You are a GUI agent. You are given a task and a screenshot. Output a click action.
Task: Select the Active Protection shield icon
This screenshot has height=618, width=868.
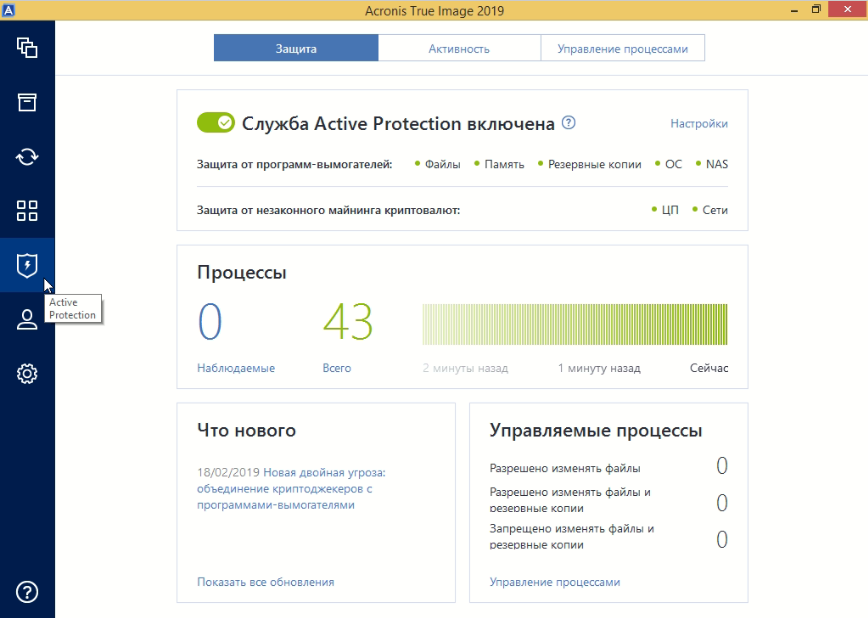click(27, 265)
